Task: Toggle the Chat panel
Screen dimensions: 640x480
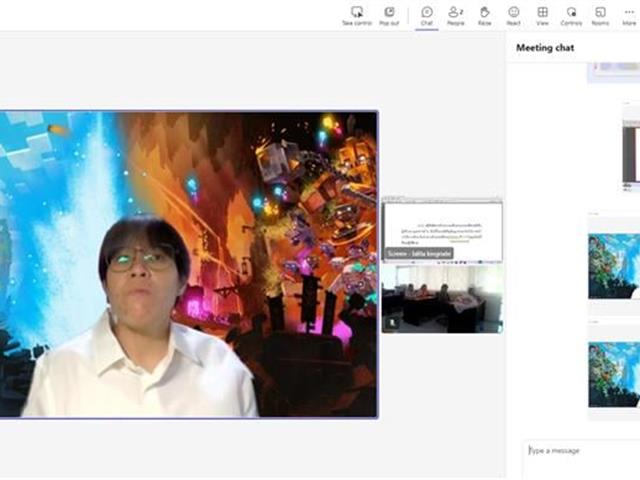Action: 427,16
